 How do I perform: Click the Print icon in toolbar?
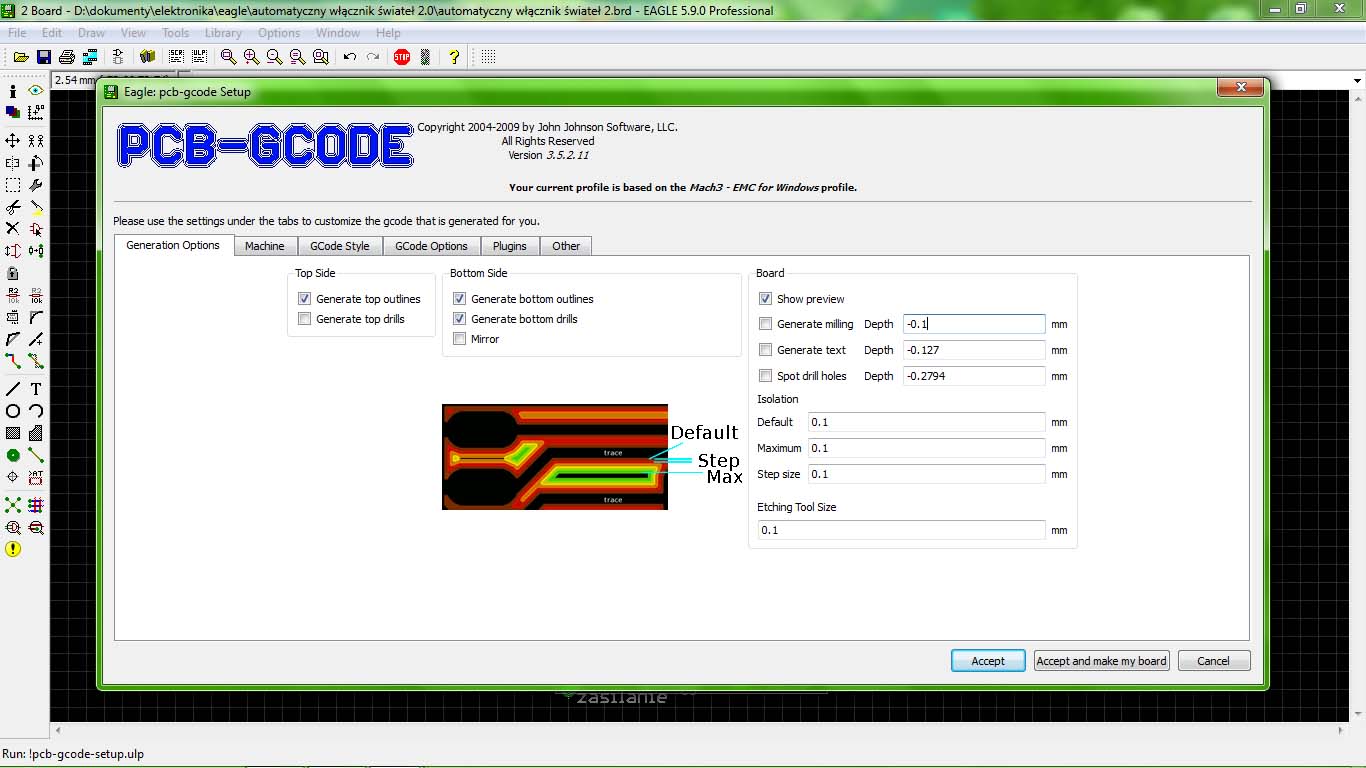point(67,57)
